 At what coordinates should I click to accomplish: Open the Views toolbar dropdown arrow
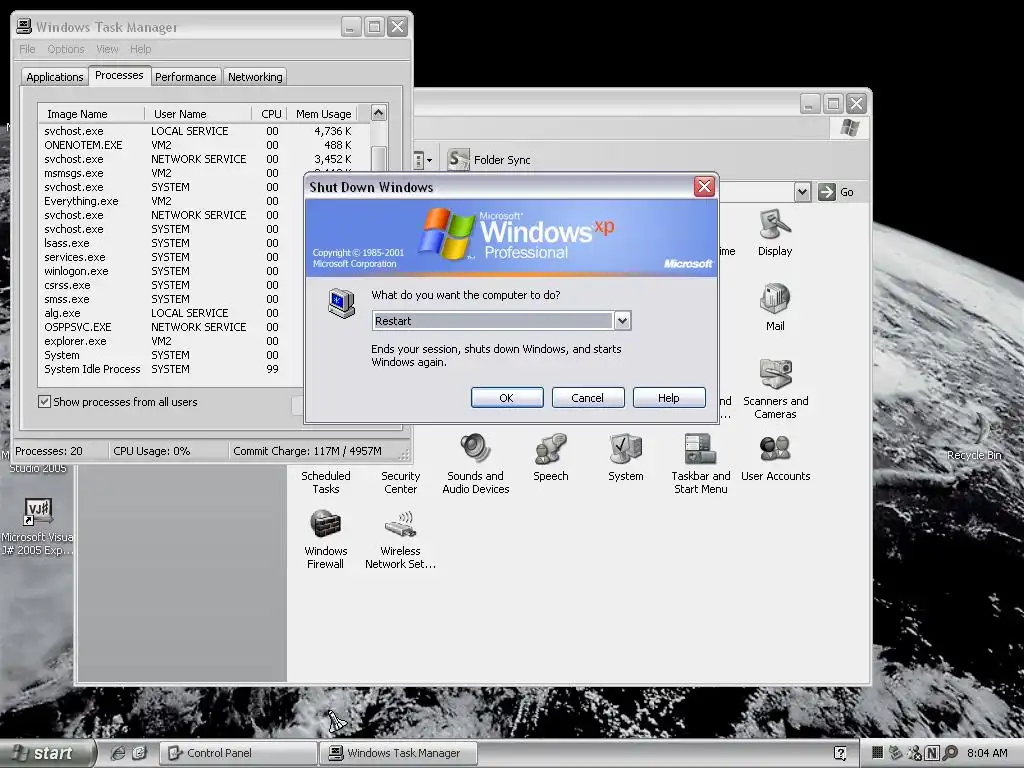tap(429, 160)
